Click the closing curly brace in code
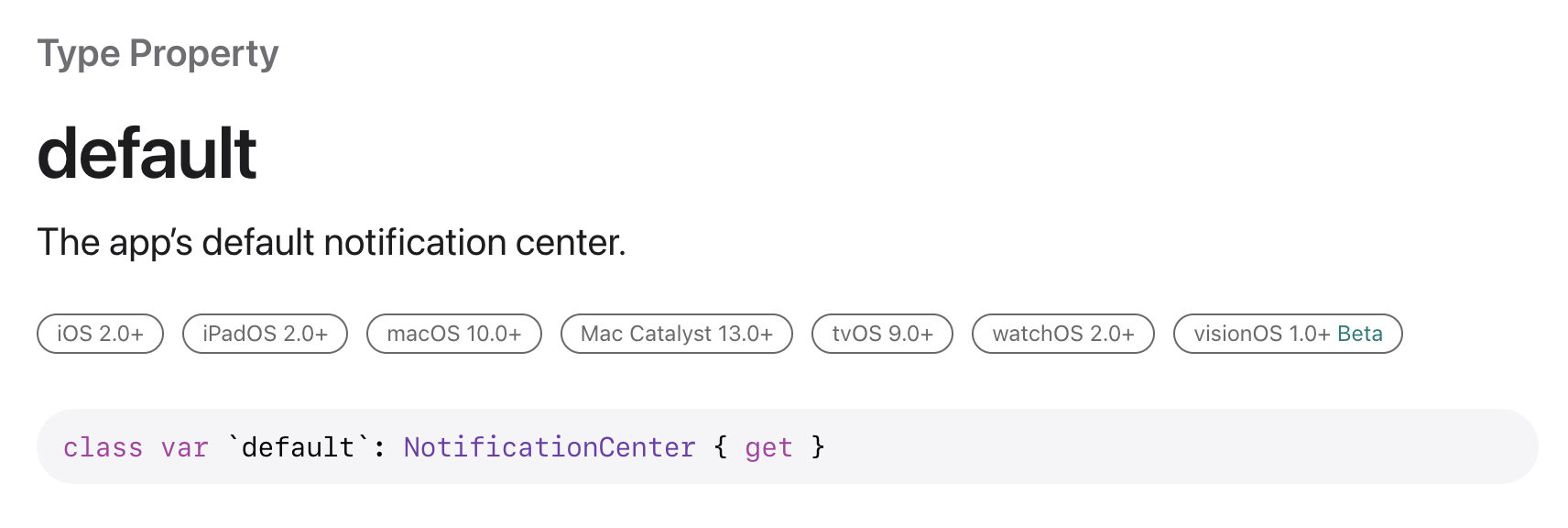 pos(818,447)
